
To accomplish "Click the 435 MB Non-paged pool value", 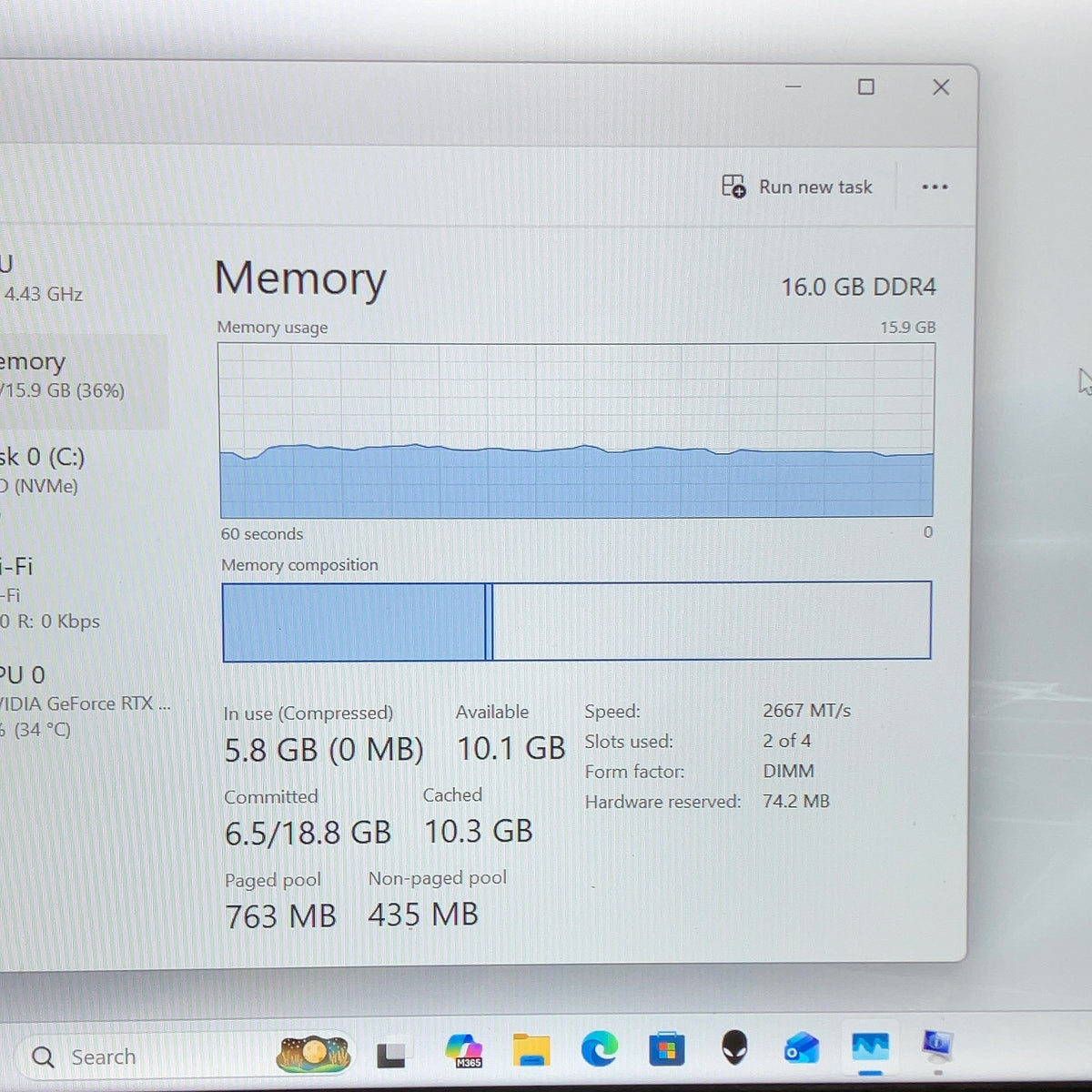I will tap(423, 915).
